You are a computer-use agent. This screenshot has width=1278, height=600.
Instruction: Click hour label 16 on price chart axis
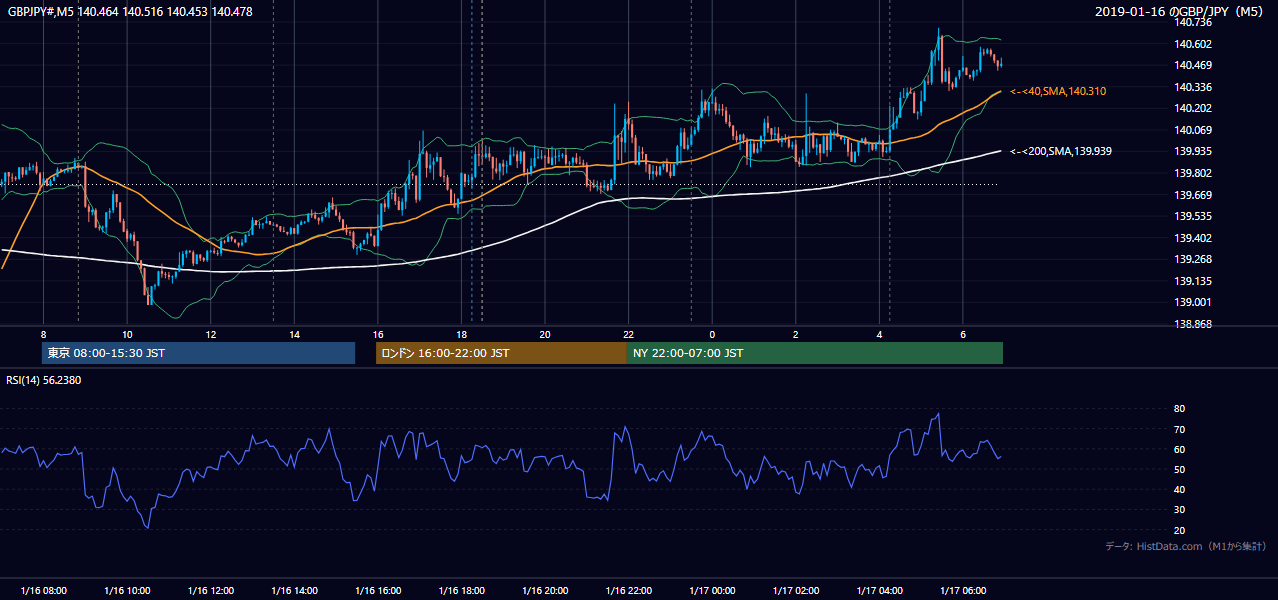coord(378,334)
